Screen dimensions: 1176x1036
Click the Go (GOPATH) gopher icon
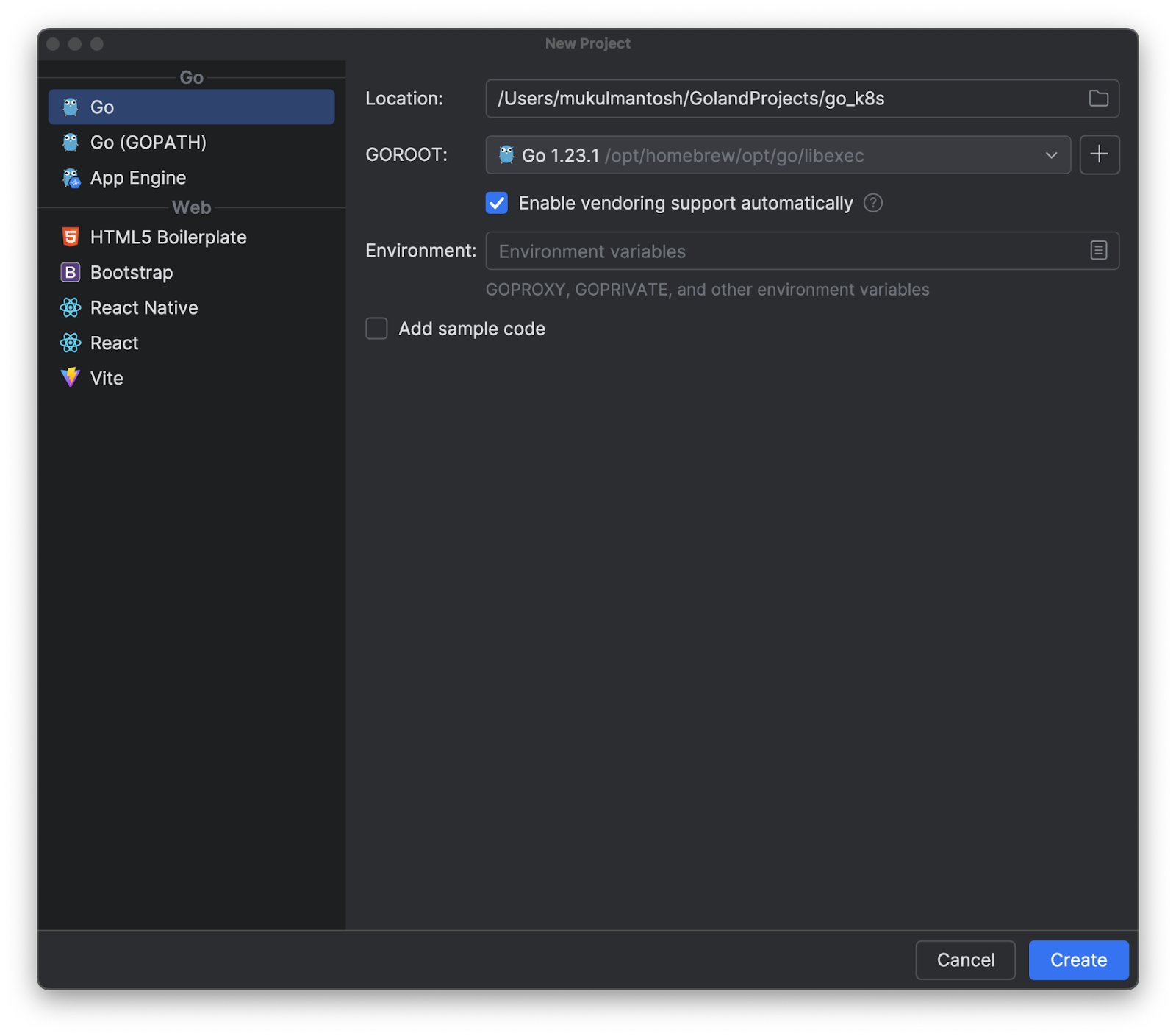tap(71, 143)
